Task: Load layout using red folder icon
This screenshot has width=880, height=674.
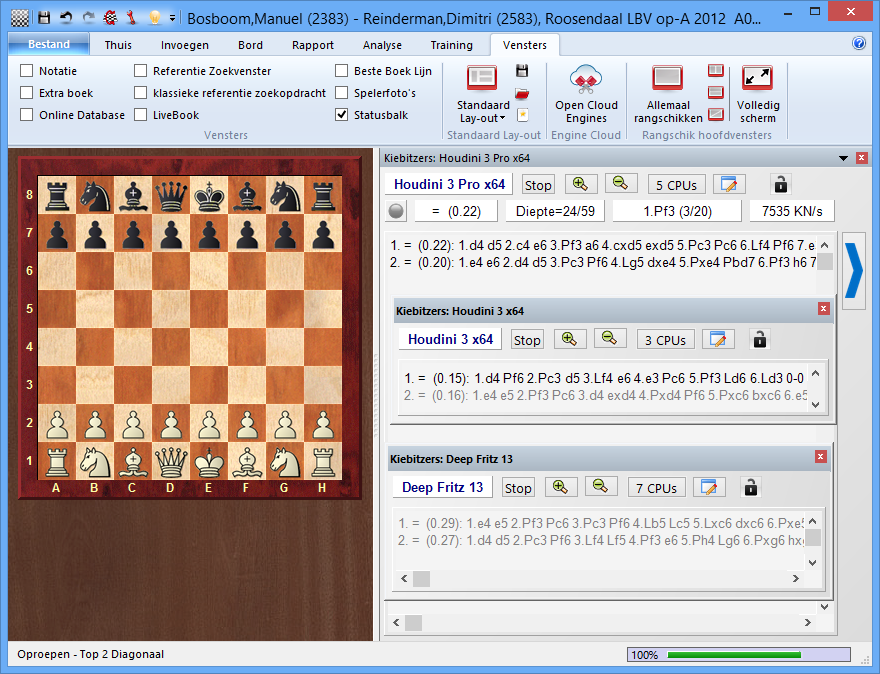Action: pyautogui.click(x=522, y=93)
